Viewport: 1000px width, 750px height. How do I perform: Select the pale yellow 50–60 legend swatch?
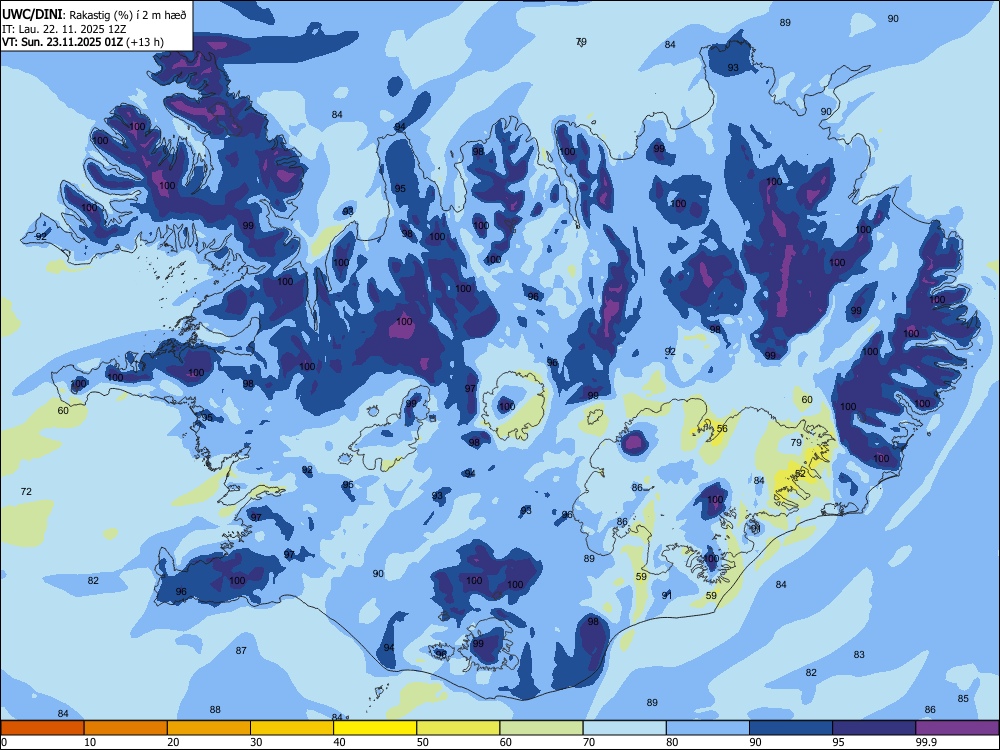[459, 728]
